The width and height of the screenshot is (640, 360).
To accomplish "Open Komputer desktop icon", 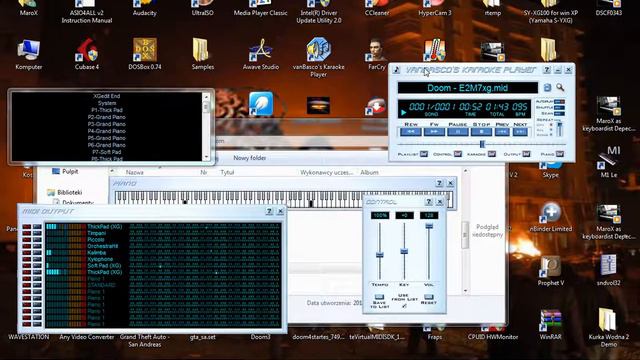I will pyautogui.click(x=29, y=54).
